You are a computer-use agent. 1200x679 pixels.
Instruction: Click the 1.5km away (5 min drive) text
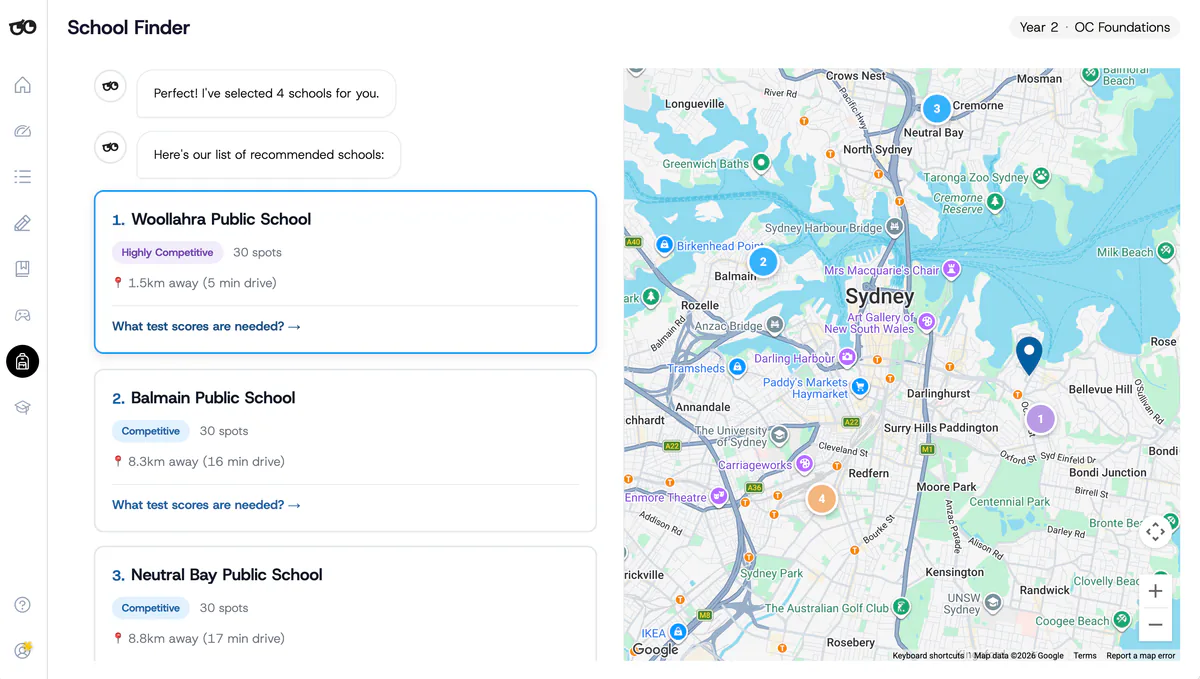[202, 283]
